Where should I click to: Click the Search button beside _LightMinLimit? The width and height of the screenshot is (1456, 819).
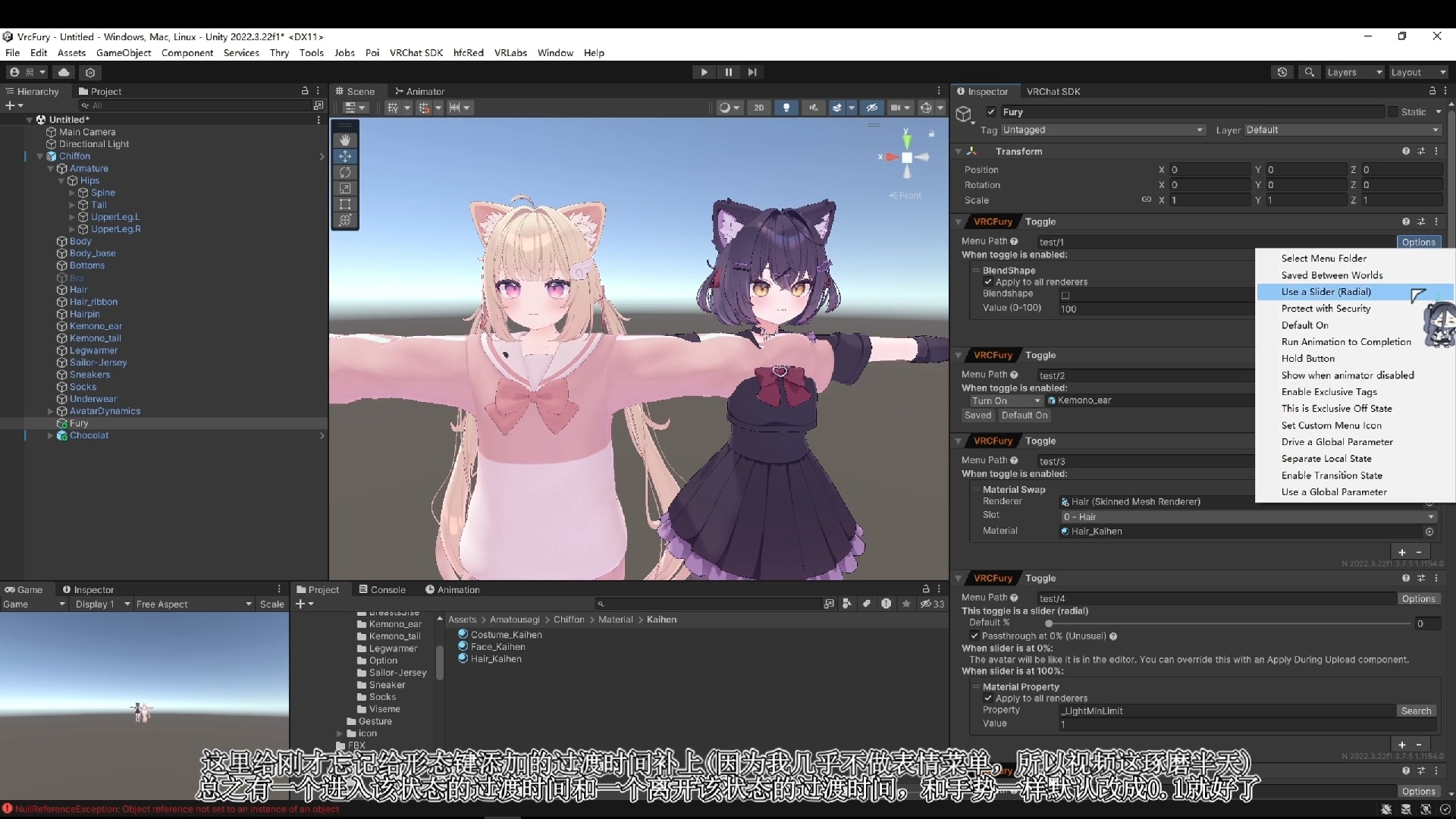(x=1416, y=711)
